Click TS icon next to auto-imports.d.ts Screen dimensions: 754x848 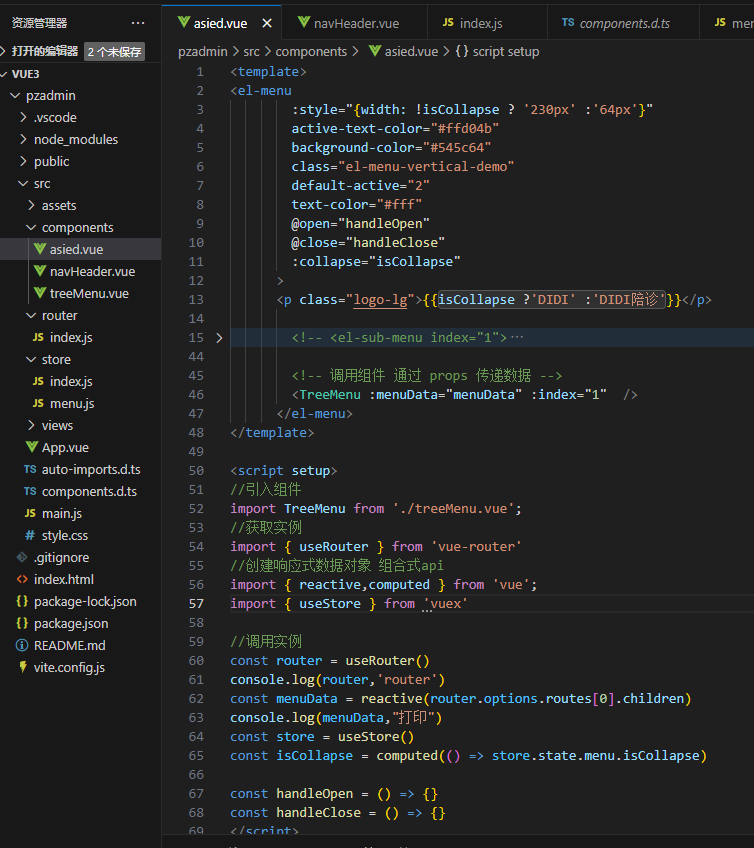[30, 469]
